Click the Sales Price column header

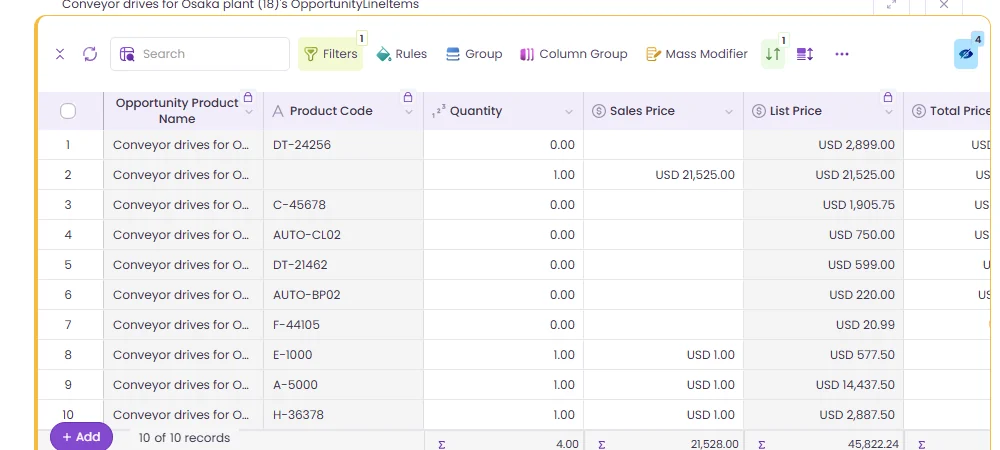click(x=663, y=111)
